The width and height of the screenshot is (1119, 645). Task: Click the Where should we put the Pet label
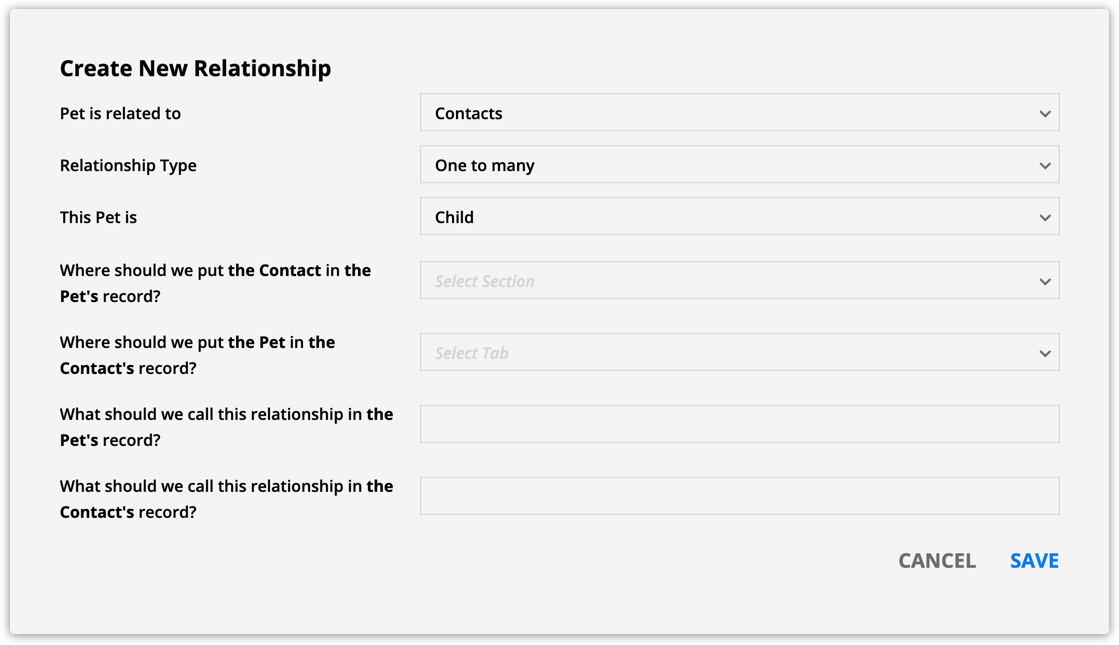(x=197, y=355)
